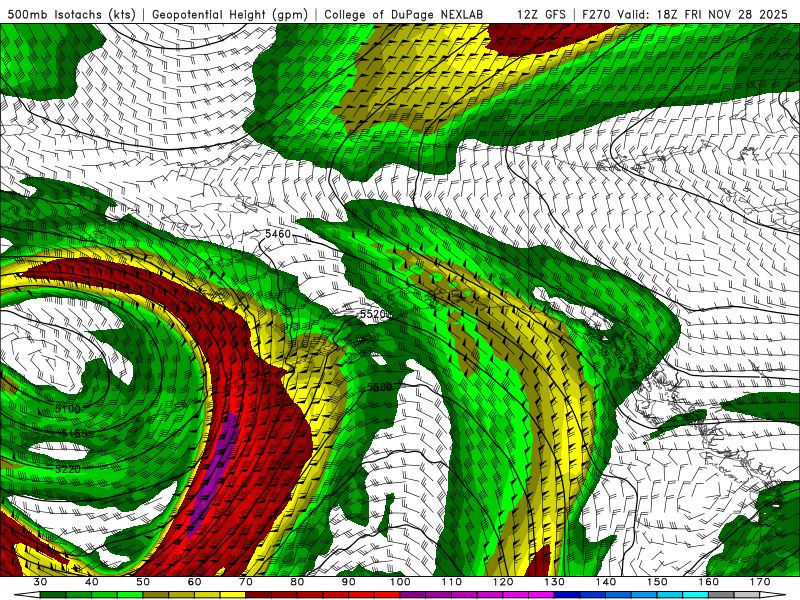
Task: Click the 40 value on the color scale
Action: (92, 582)
